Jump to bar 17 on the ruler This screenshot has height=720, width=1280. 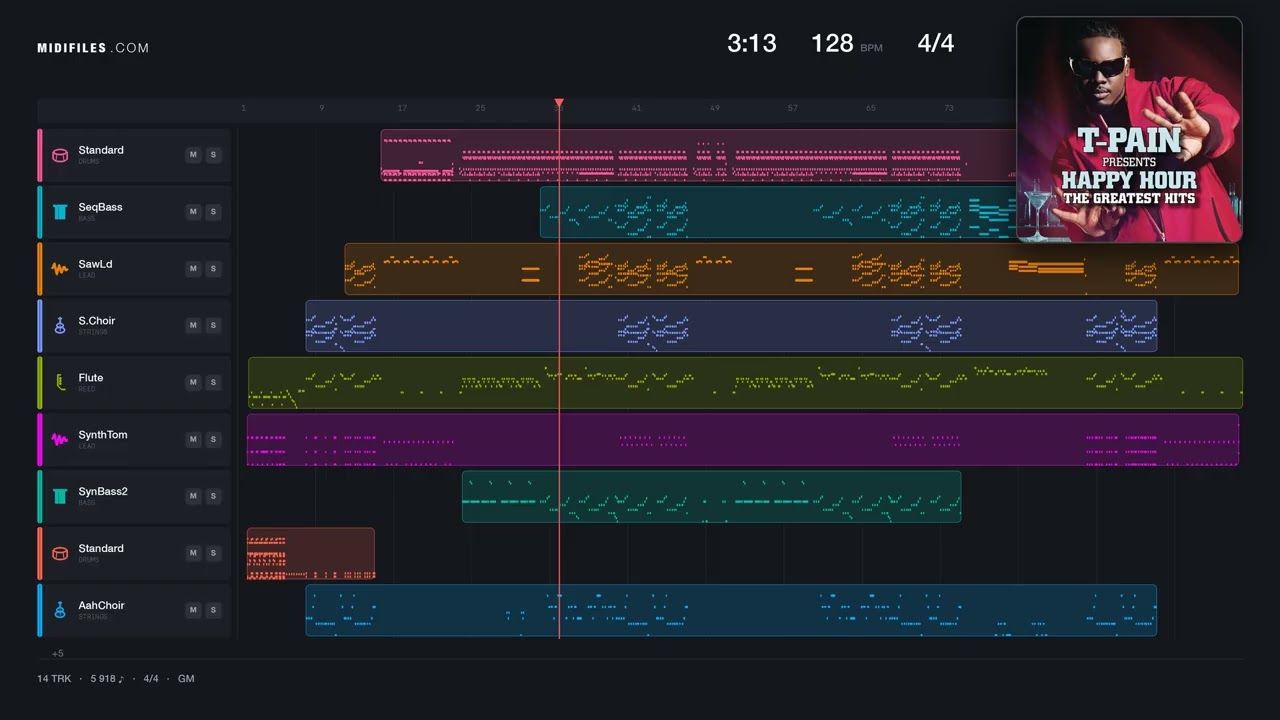[x=402, y=108]
